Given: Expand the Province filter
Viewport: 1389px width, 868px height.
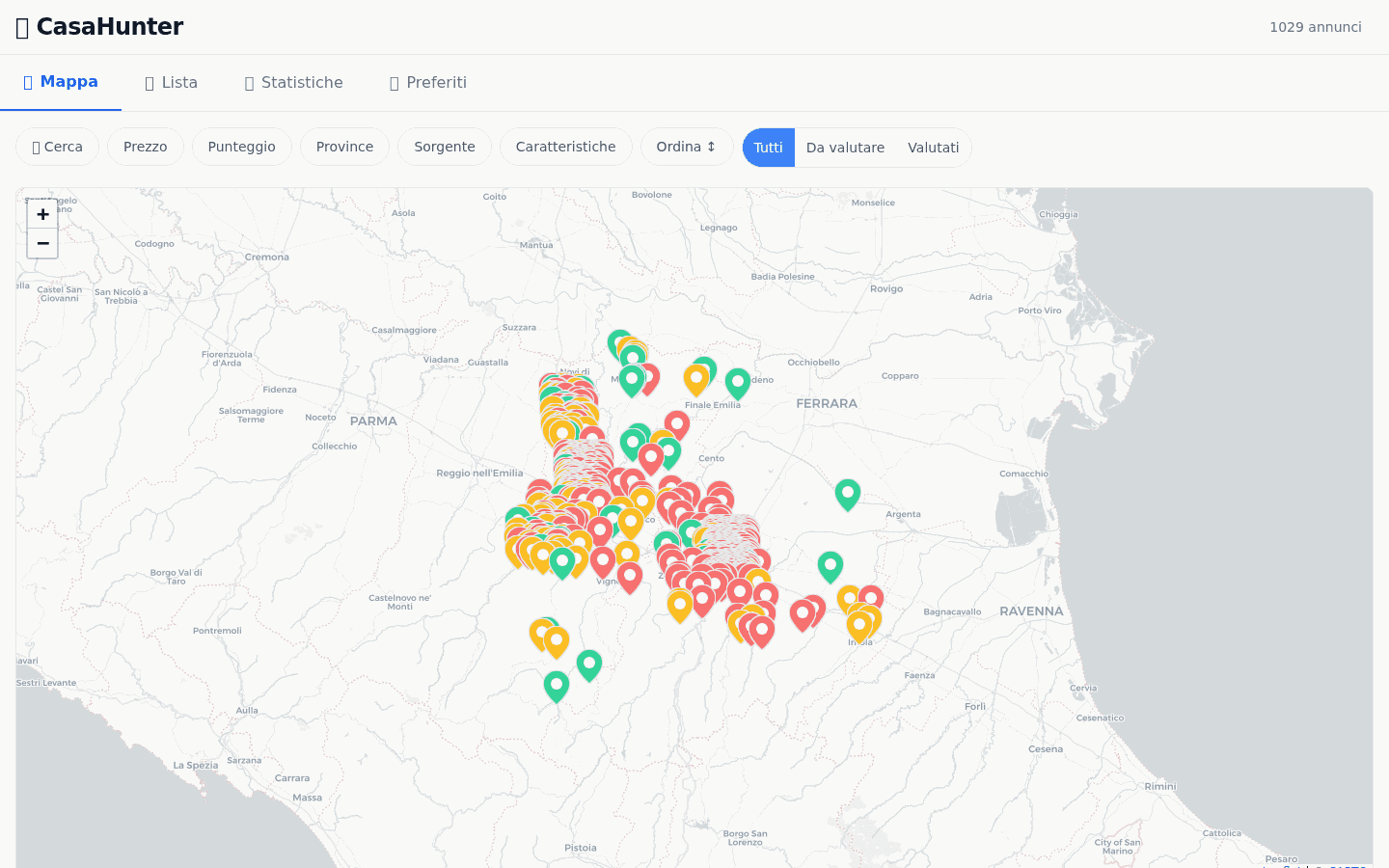Looking at the screenshot, I should (344, 147).
